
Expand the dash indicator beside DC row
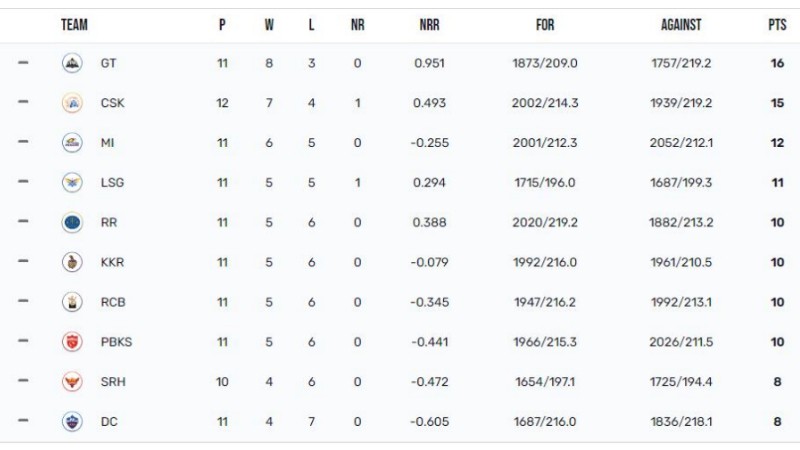23,421
